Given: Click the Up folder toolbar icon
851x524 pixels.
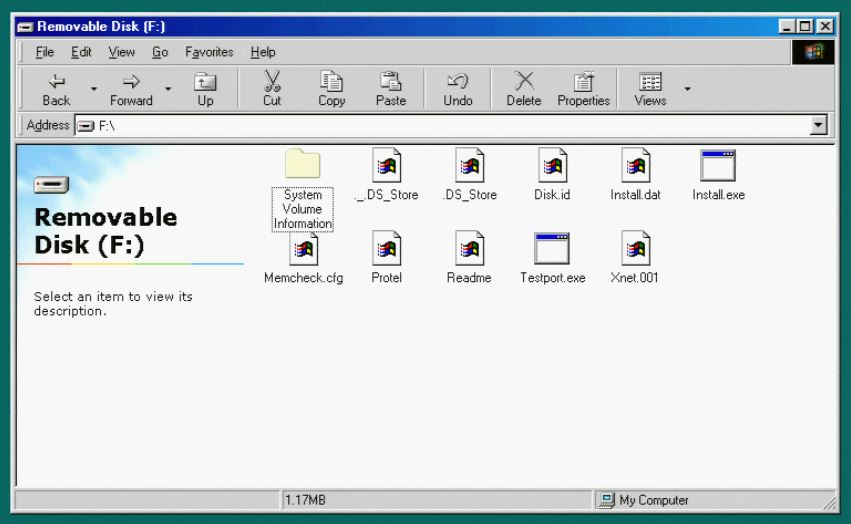Looking at the screenshot, I should (205, 82).
